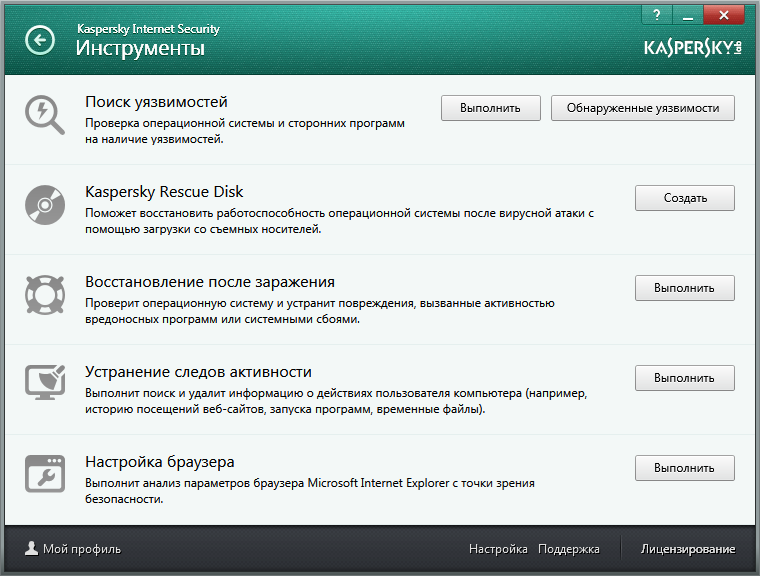Click the vulnerability scan magnifier icon

point(45,115)
